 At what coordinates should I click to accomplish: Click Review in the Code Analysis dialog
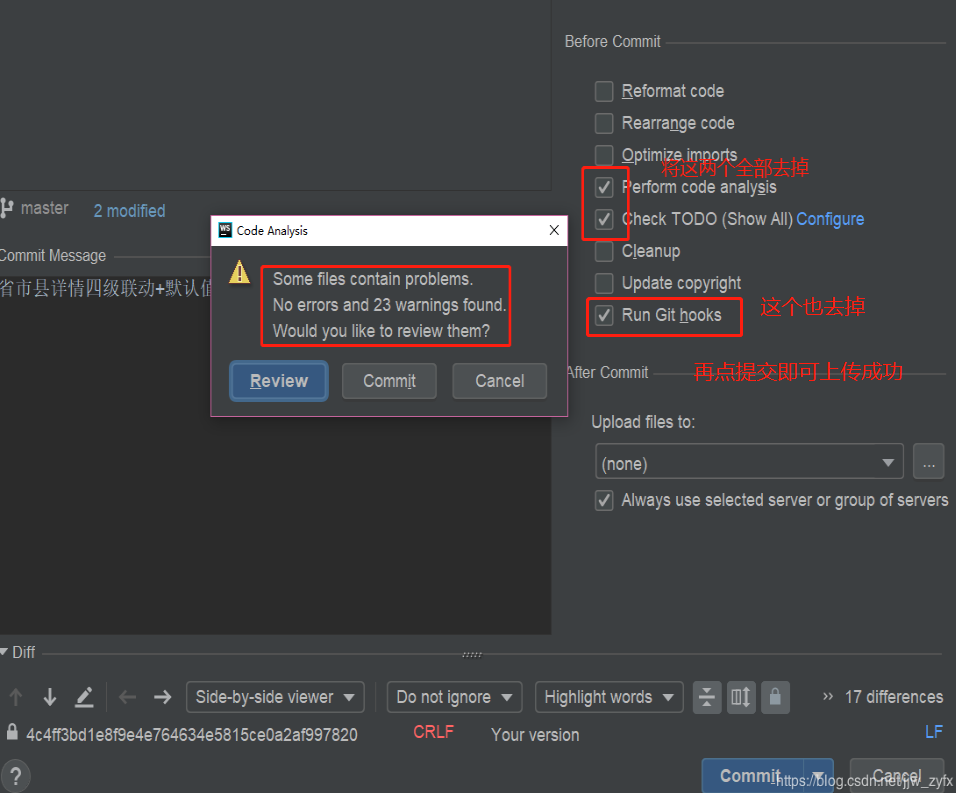tap(278, 381)
